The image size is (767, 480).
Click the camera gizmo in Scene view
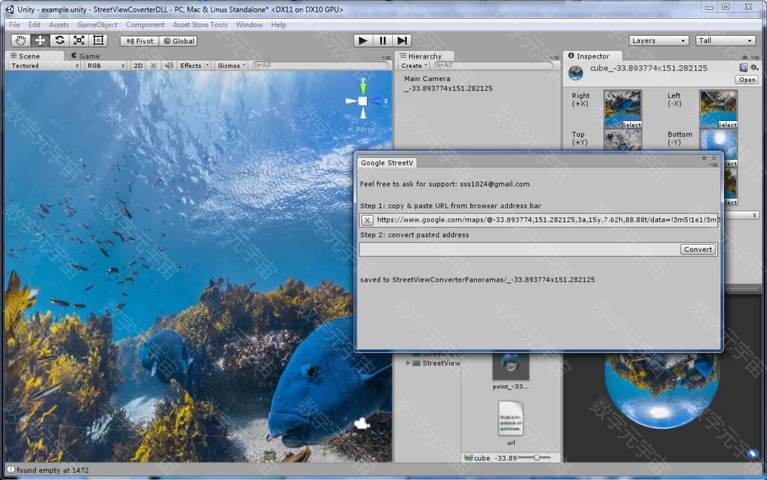[x=361, y=424]
